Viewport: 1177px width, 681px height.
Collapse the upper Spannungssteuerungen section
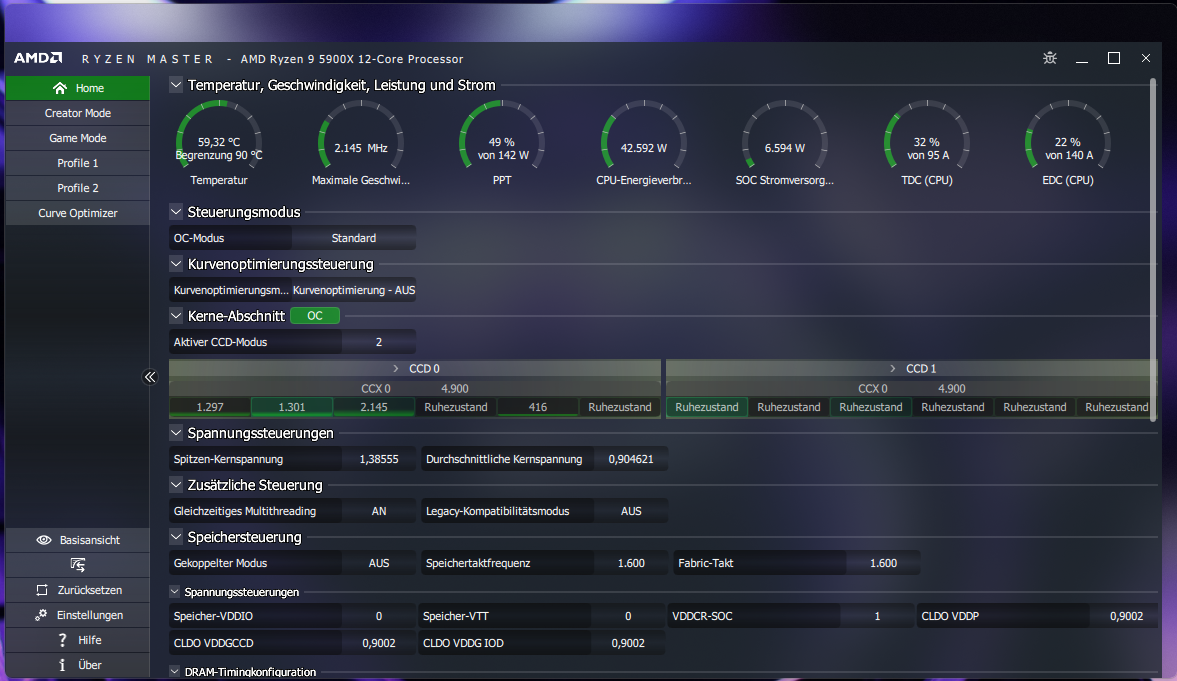pos(176,432)
